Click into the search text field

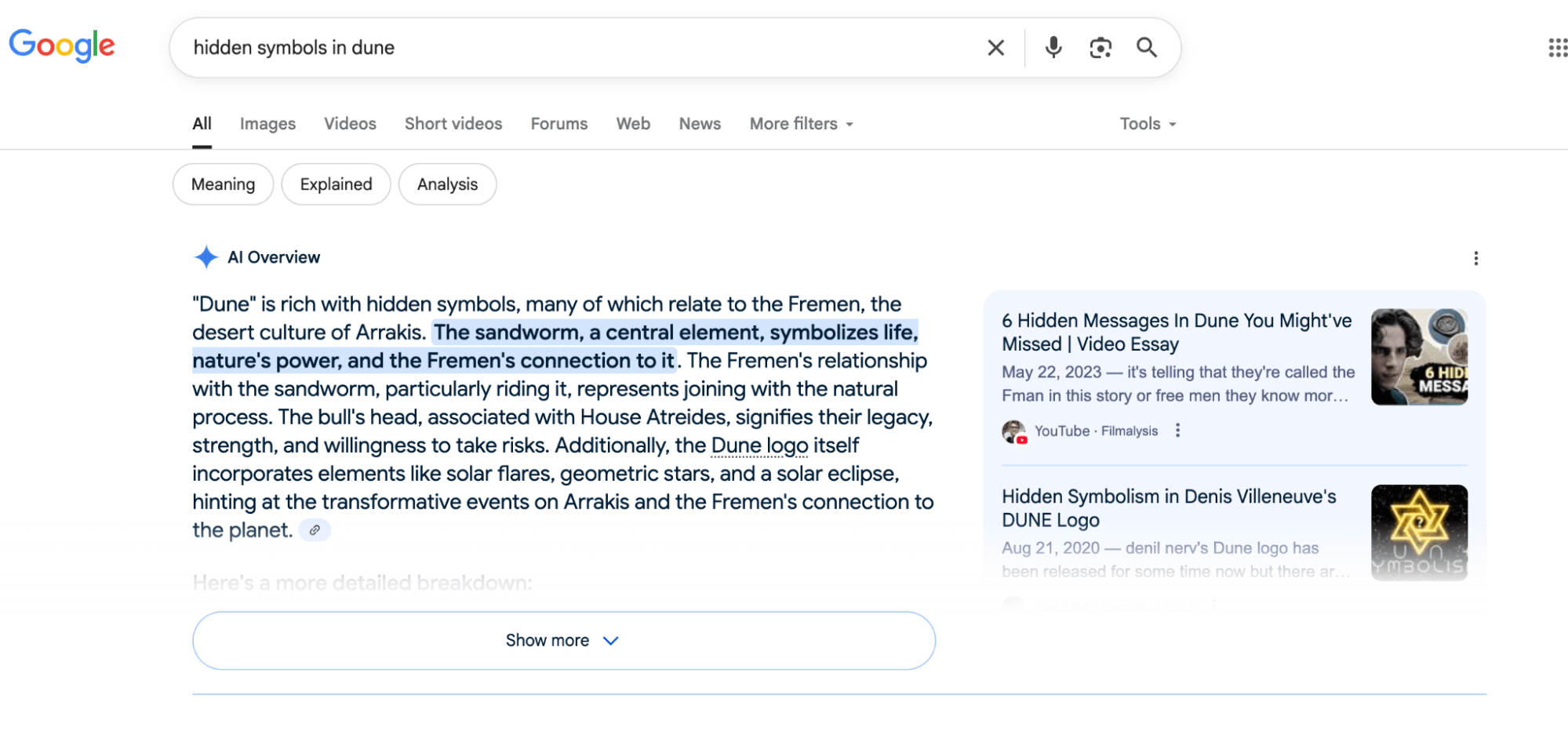tap(580, 48)
